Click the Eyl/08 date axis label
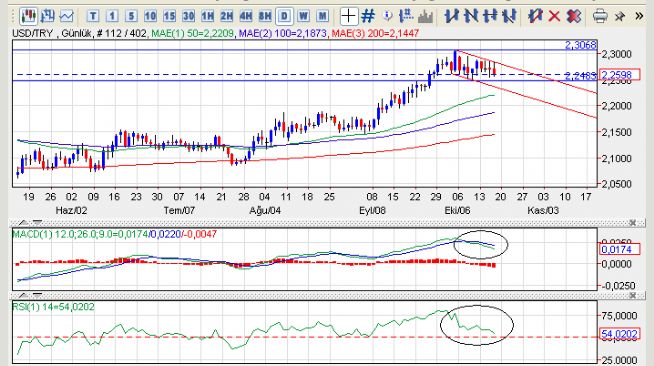This screenshot has height=366, width=654. click(x=372, y=211)
